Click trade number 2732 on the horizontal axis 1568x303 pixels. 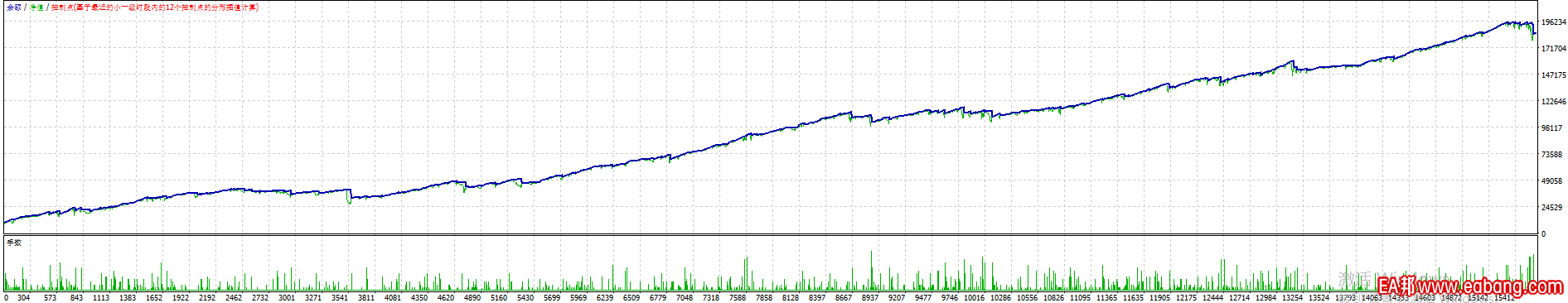(260, 297)
